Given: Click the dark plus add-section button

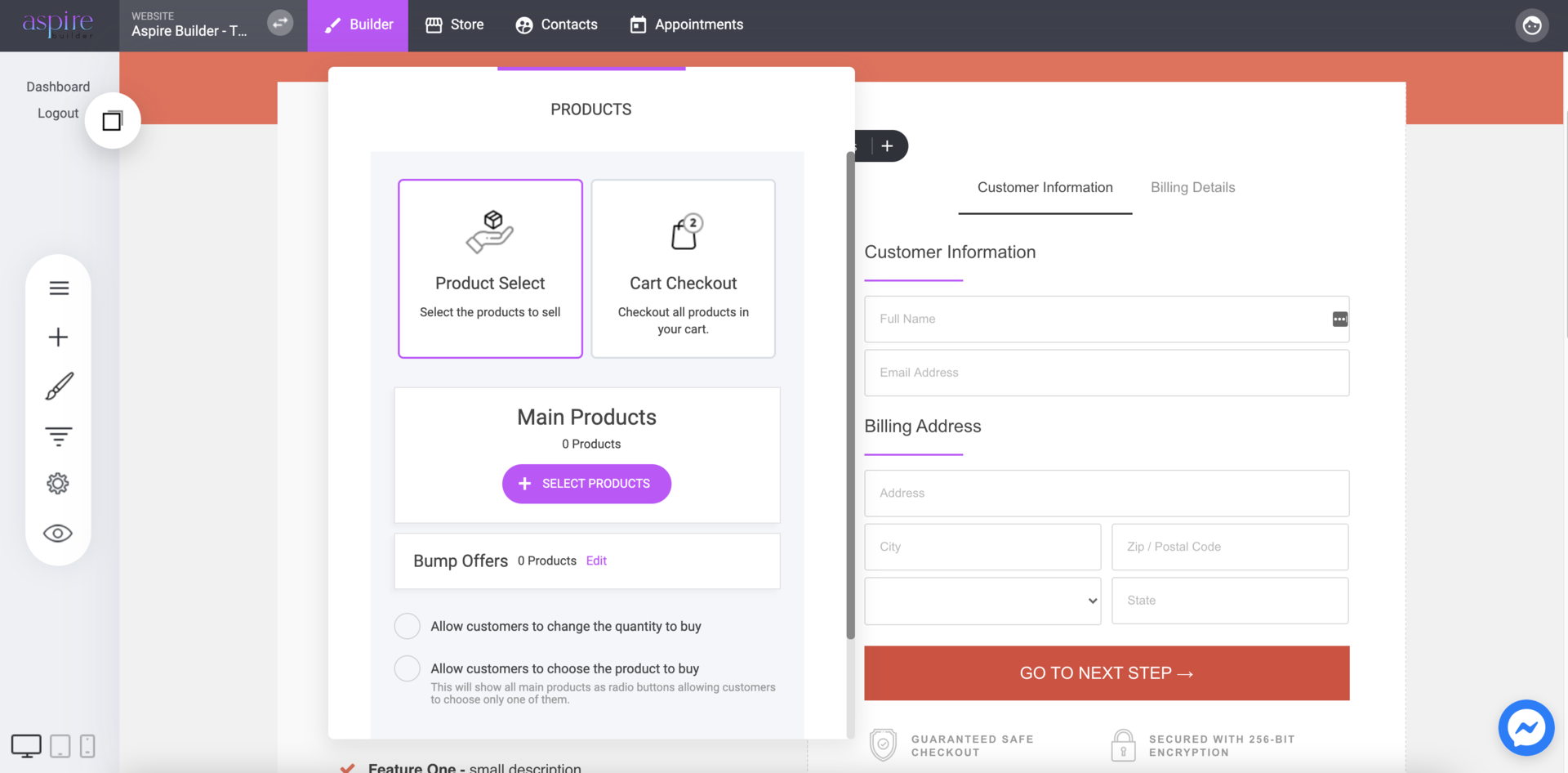Looking at the screenshot, I should click(x=887, y=146).
